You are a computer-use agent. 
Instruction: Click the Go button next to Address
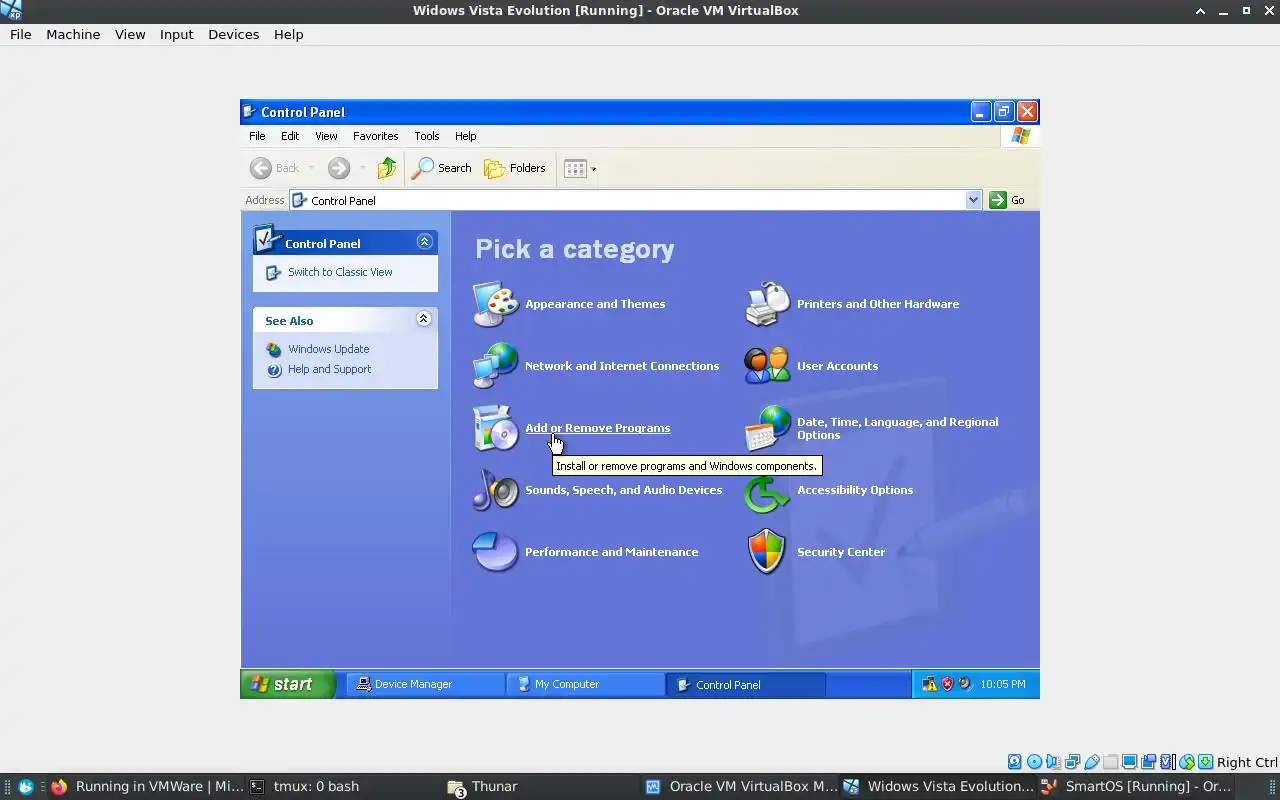pyautogui.click(x=1007, y=200)
